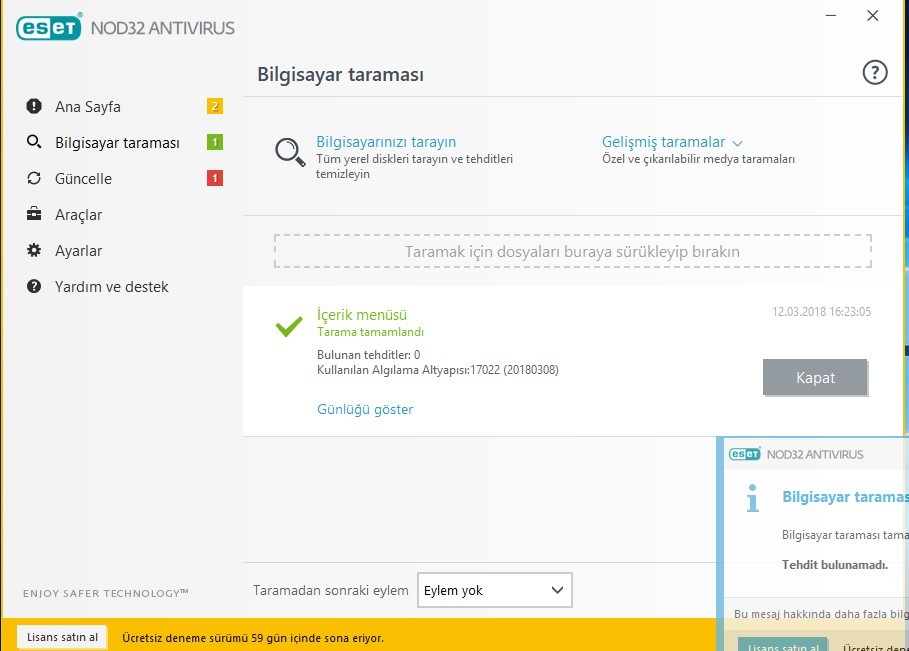
Task: Click the Araçlar toolbox icon
Action: (x=34, y=214)
